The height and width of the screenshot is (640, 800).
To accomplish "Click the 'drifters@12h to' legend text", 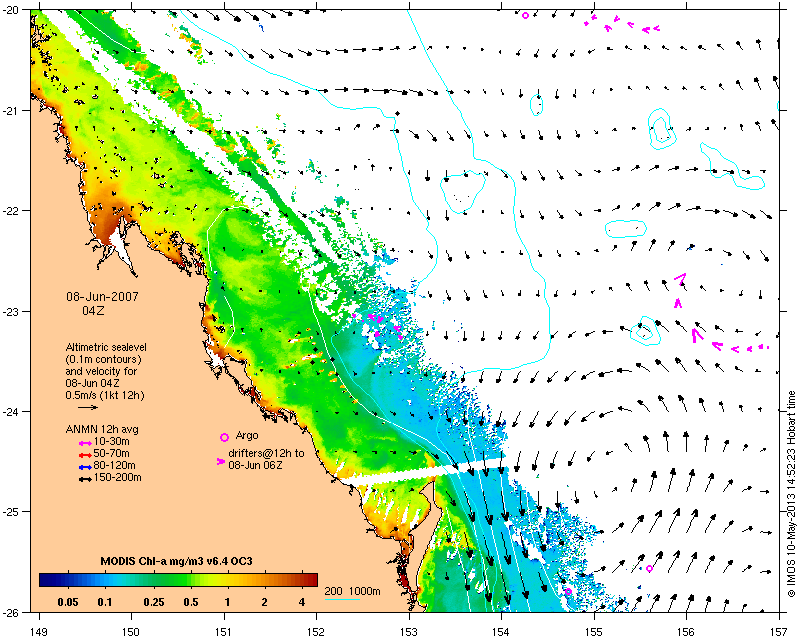I will [x=266, y=453].
